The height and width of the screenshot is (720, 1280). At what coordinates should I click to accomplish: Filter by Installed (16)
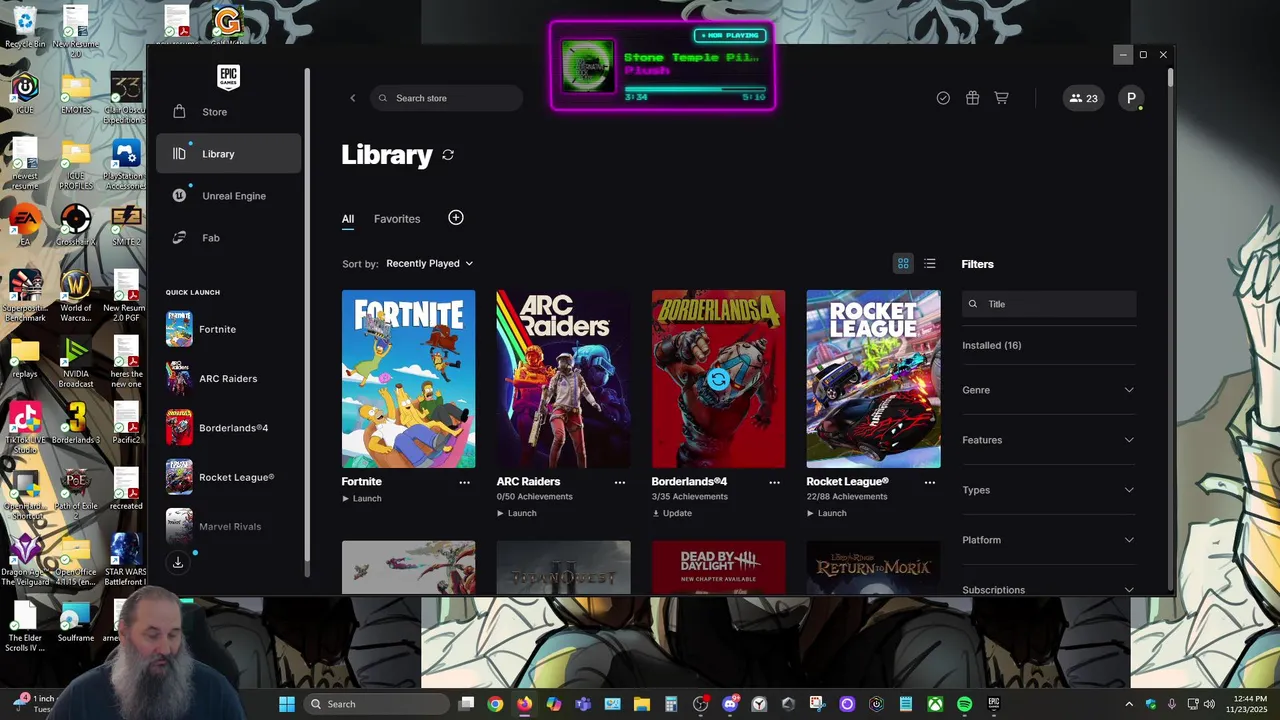click(991, 346)
